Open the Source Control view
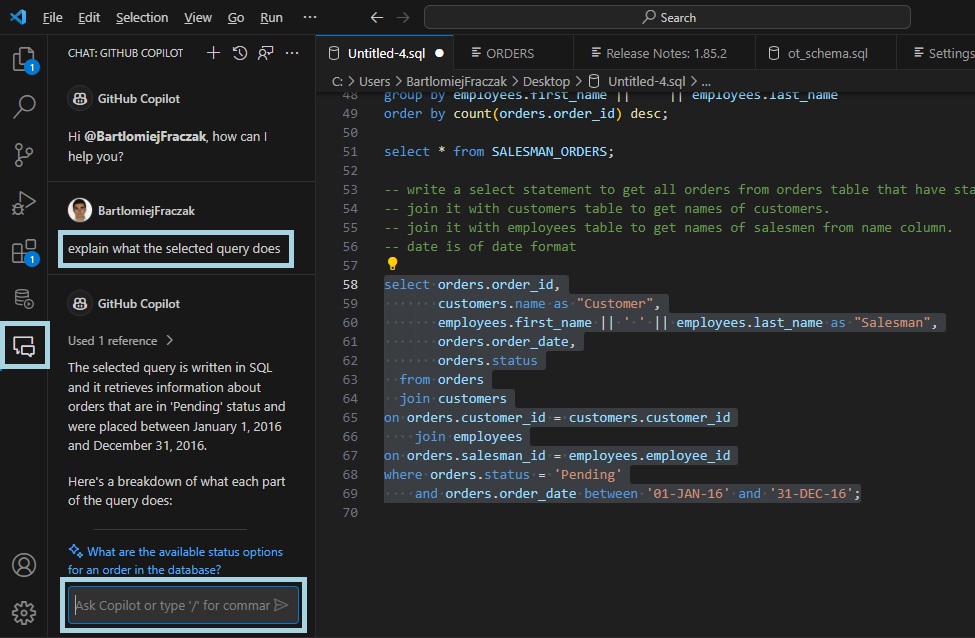 (24, 155)
